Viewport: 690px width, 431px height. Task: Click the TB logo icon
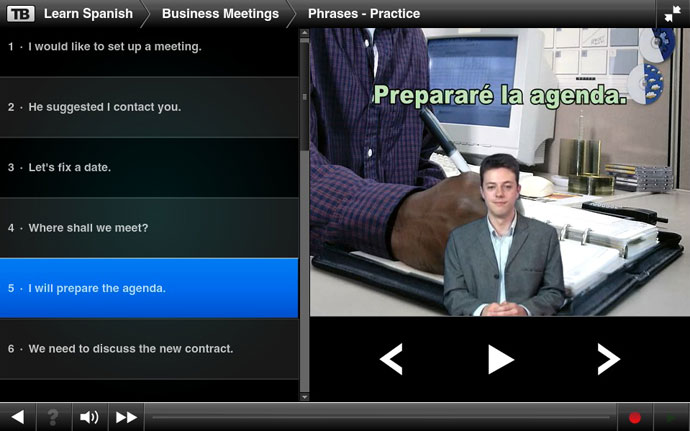(x=20, y=14)
